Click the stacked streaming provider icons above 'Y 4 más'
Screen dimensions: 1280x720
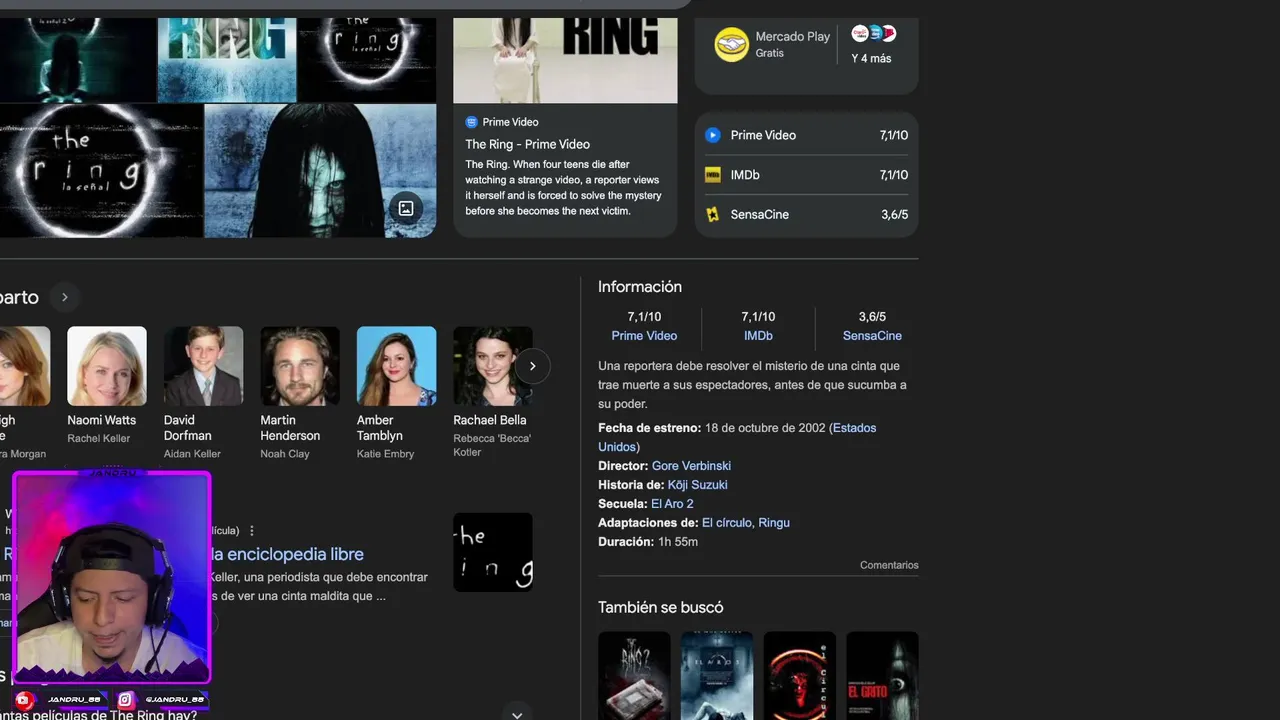click(x=873, y=34)
